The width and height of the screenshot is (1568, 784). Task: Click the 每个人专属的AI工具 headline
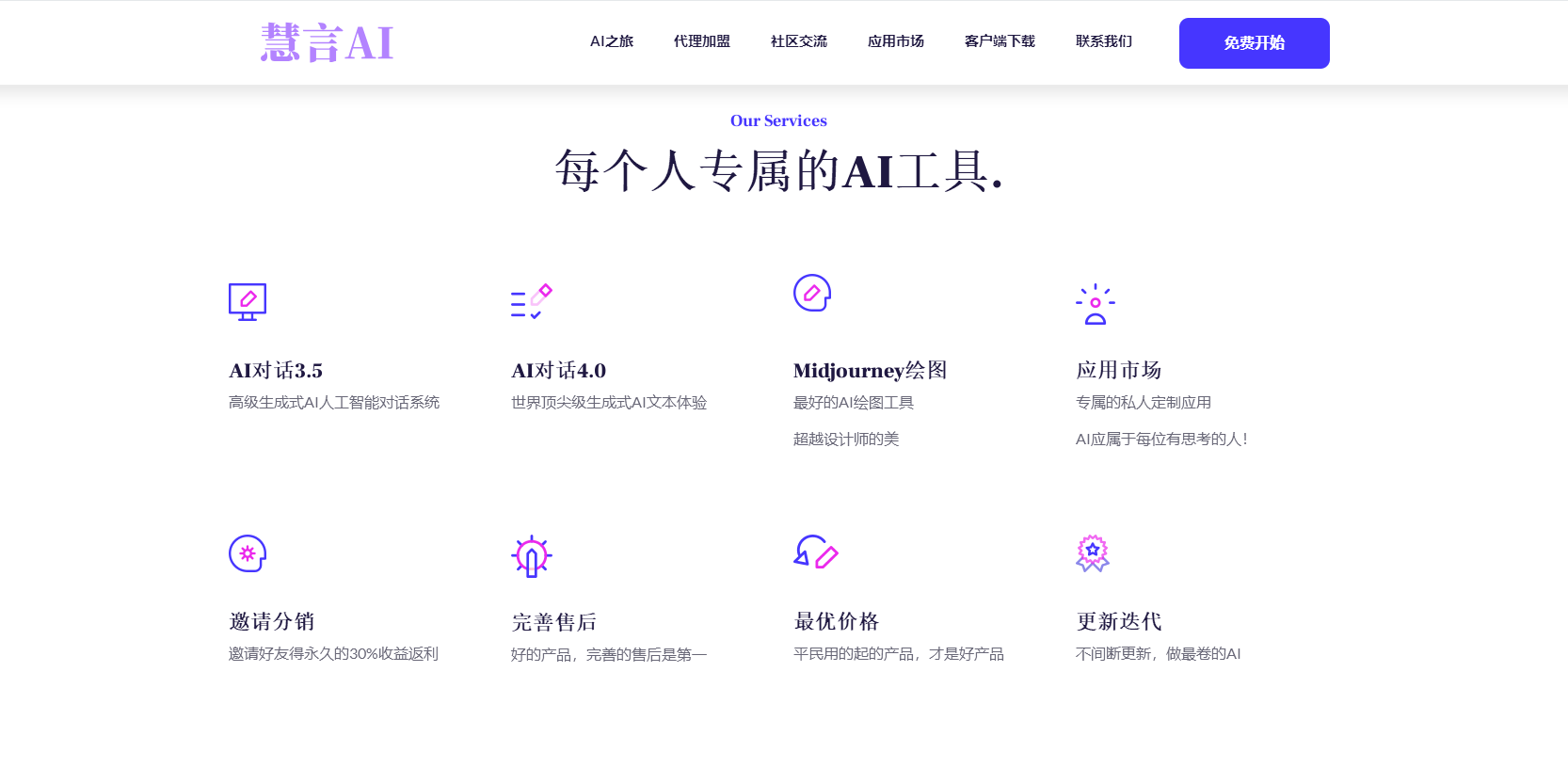pyautogui.click(x=778, y=171)
